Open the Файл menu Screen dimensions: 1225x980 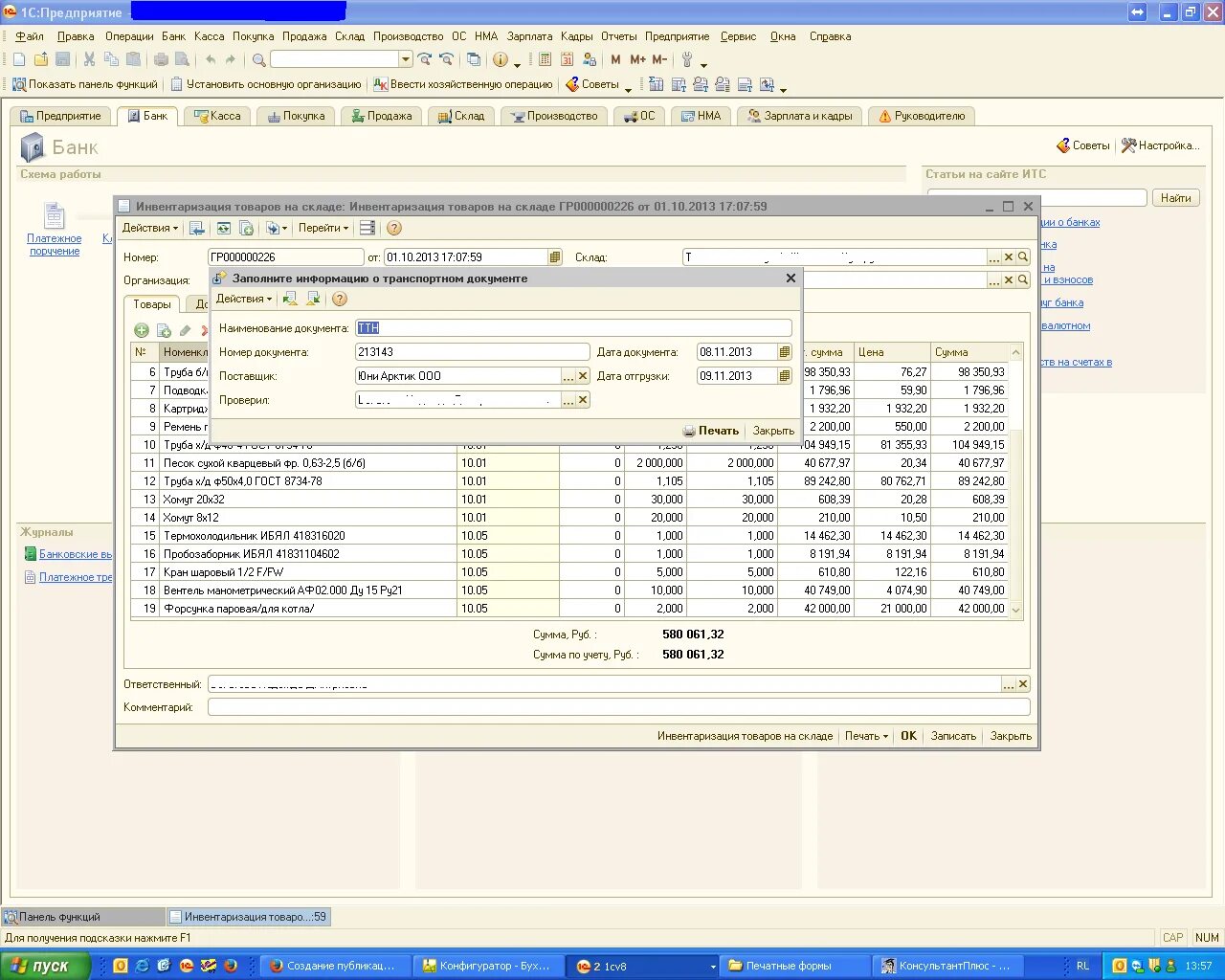tap(30, 36)
